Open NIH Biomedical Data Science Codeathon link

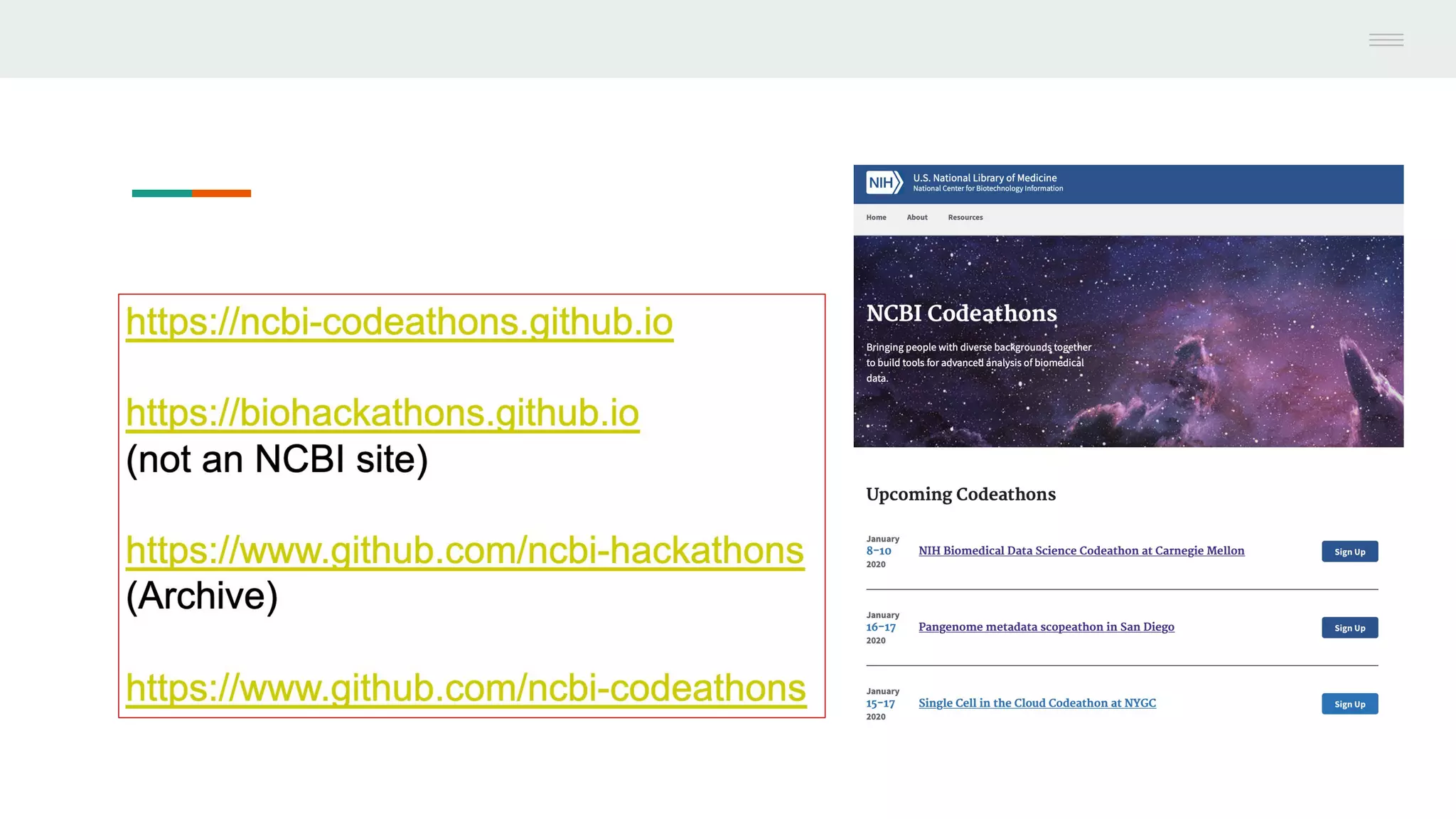(x=1081, y=551)
